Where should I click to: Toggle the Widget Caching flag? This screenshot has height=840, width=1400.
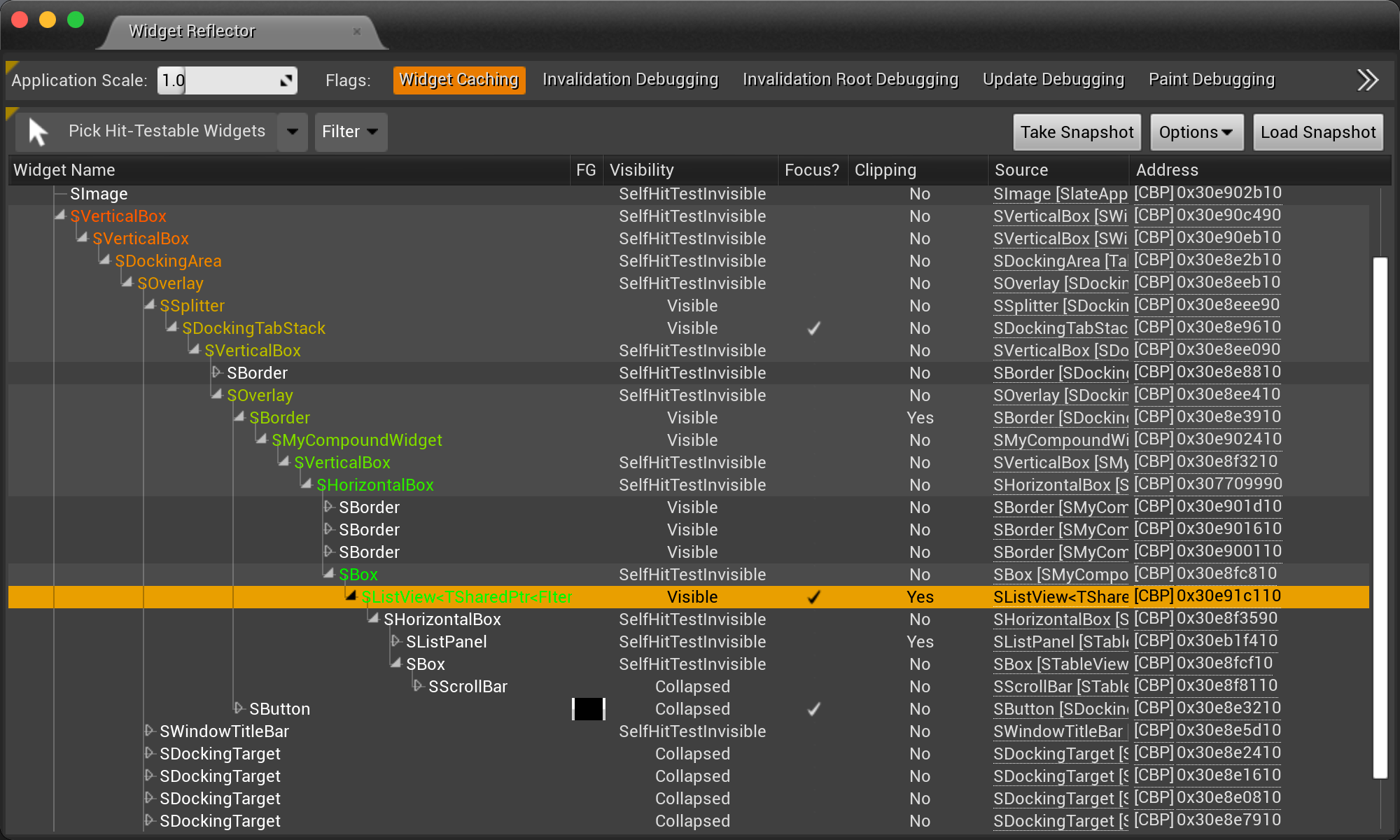tap(459, 80)
